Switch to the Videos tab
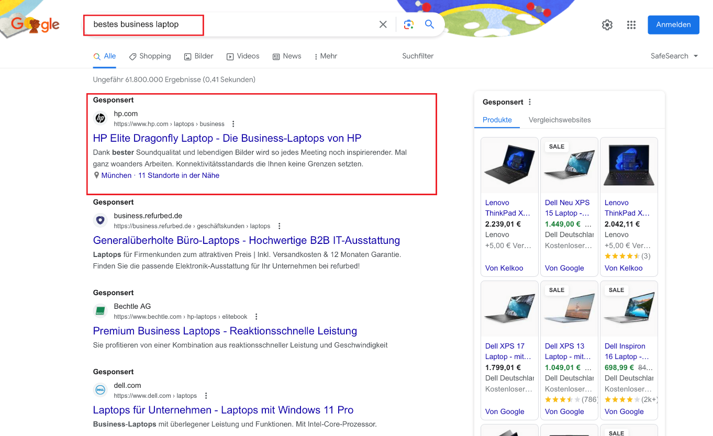 coord(243,56)
